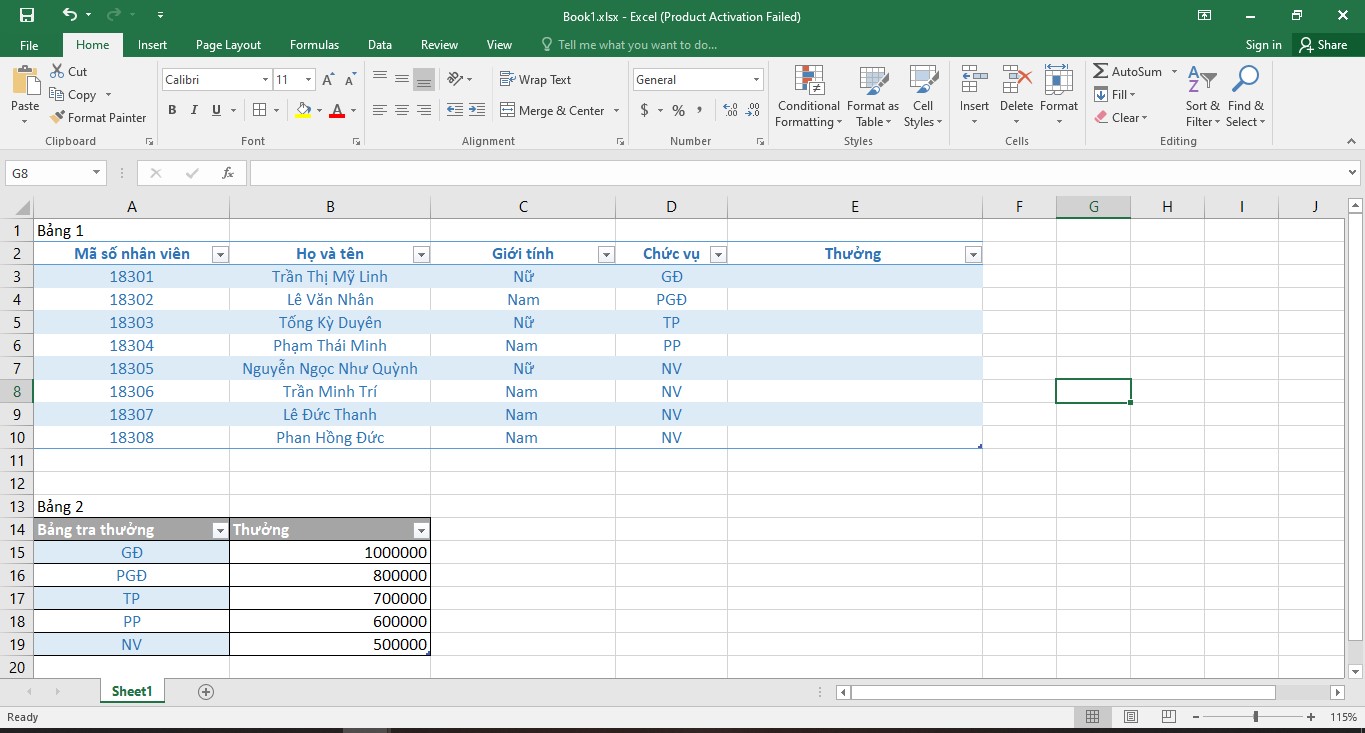Viewport: 1365px width, 733px height.
Task: Click the Save icon in title bar
Action: click(x=27, y=15)
